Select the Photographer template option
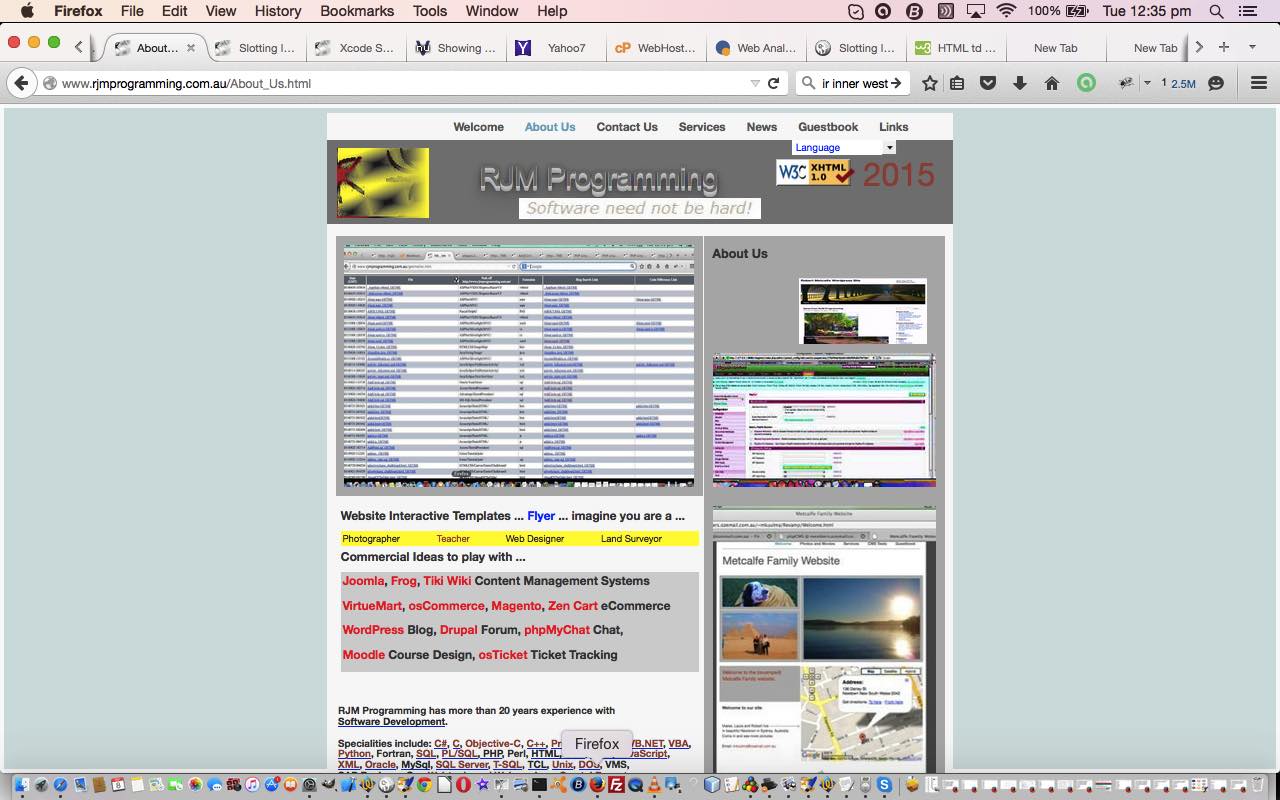Screen dimensions: 1280x800 (371, 539)
